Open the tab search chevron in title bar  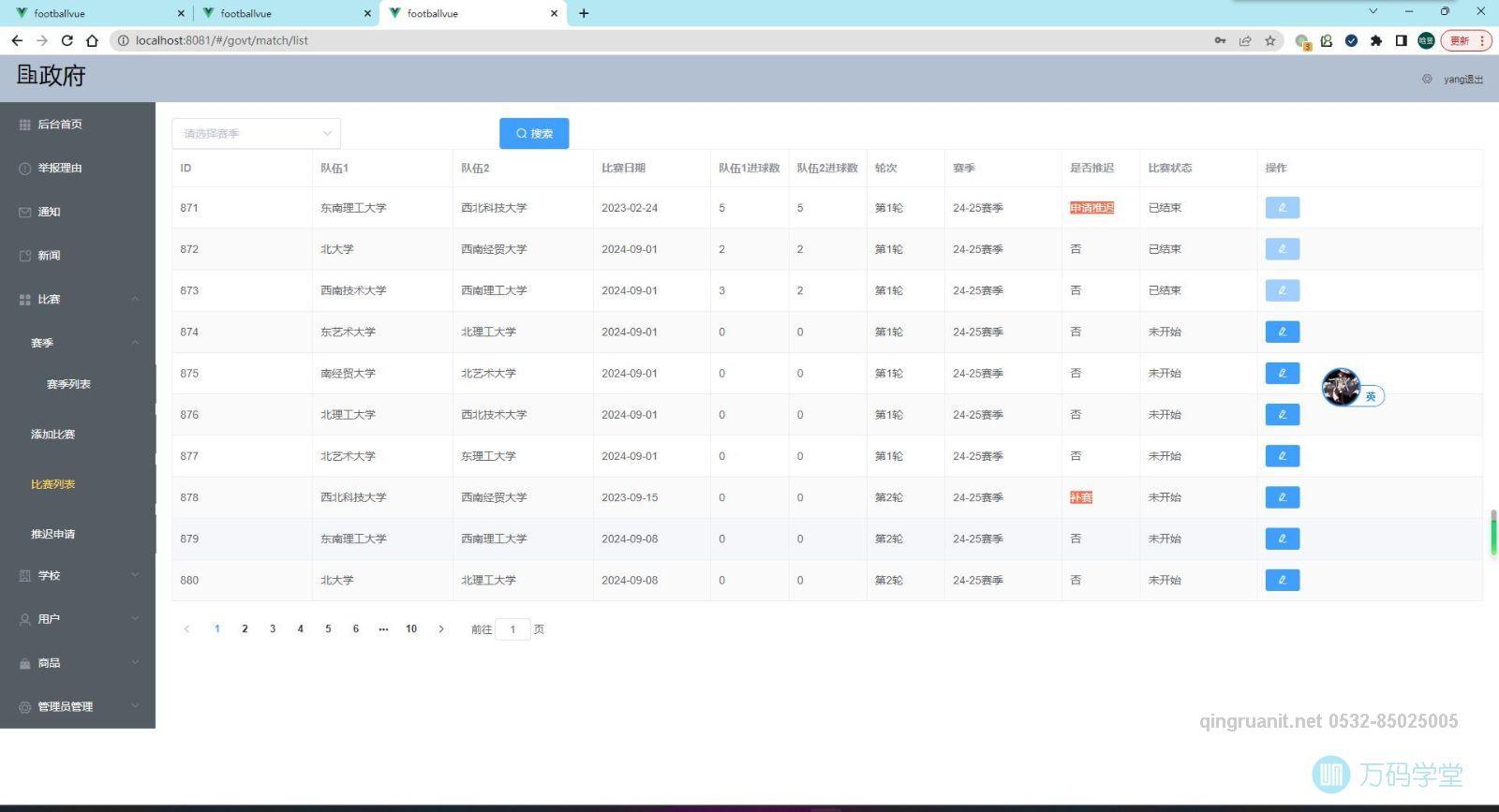(x=1373, y=11)
